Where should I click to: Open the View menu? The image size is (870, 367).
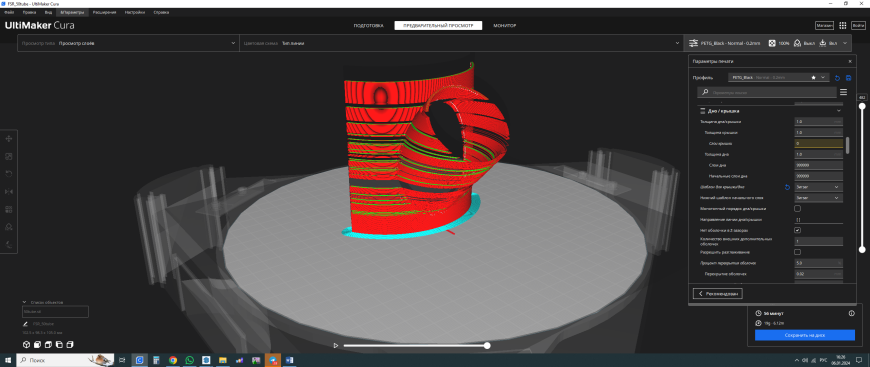[x=48, y=12]
